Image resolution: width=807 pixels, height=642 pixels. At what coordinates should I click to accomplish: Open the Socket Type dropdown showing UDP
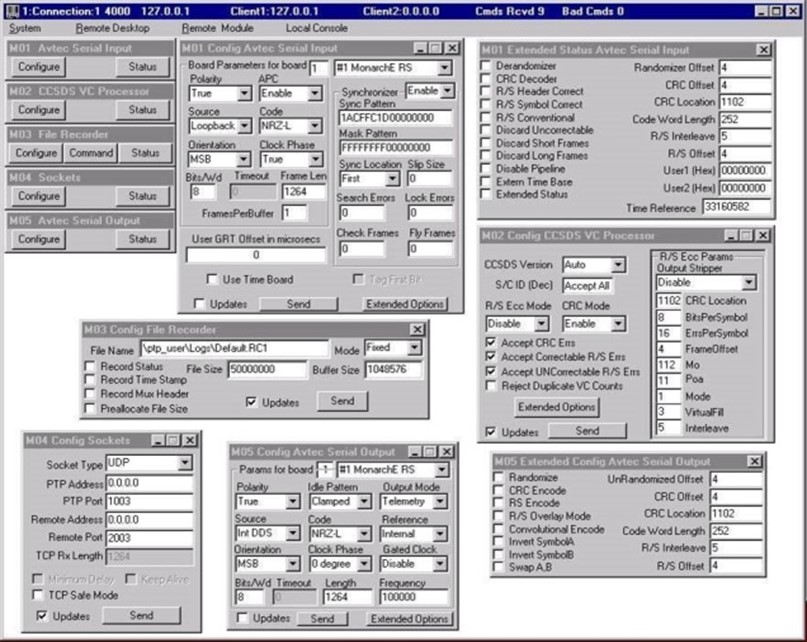pyautogui.click(x=184, y=464)
